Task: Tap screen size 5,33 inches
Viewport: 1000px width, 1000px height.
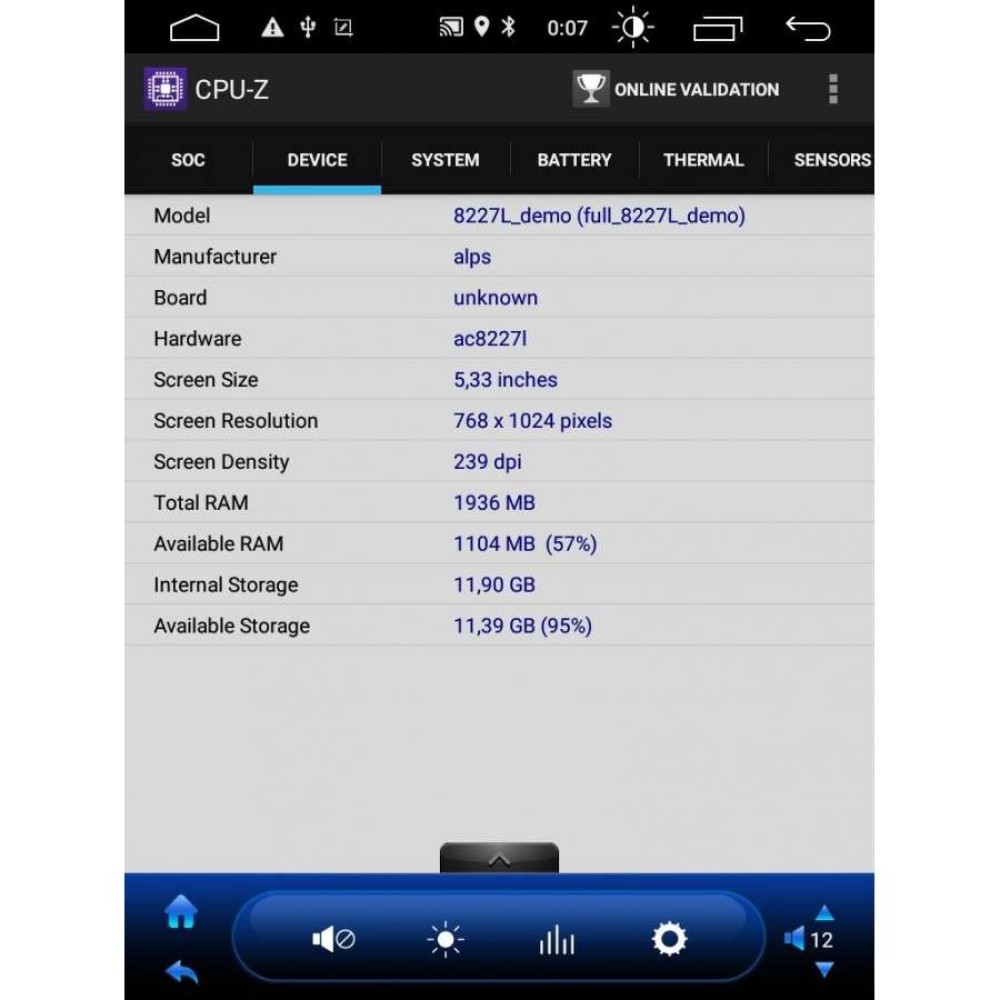Action: 505,379
